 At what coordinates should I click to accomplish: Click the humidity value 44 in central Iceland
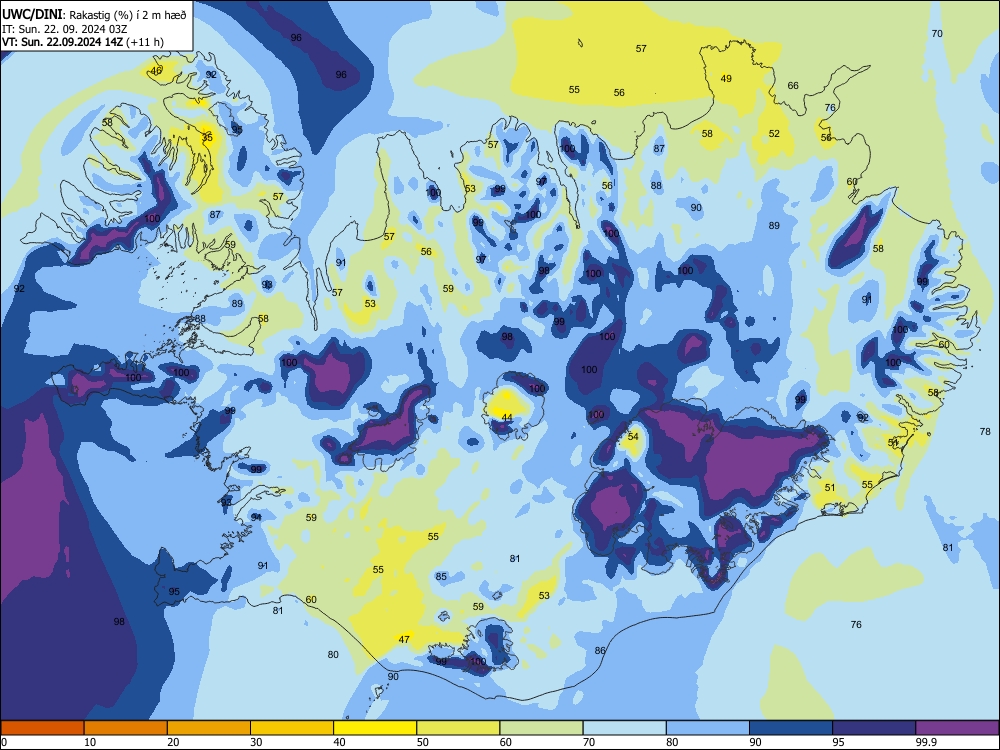coord(507,418)
